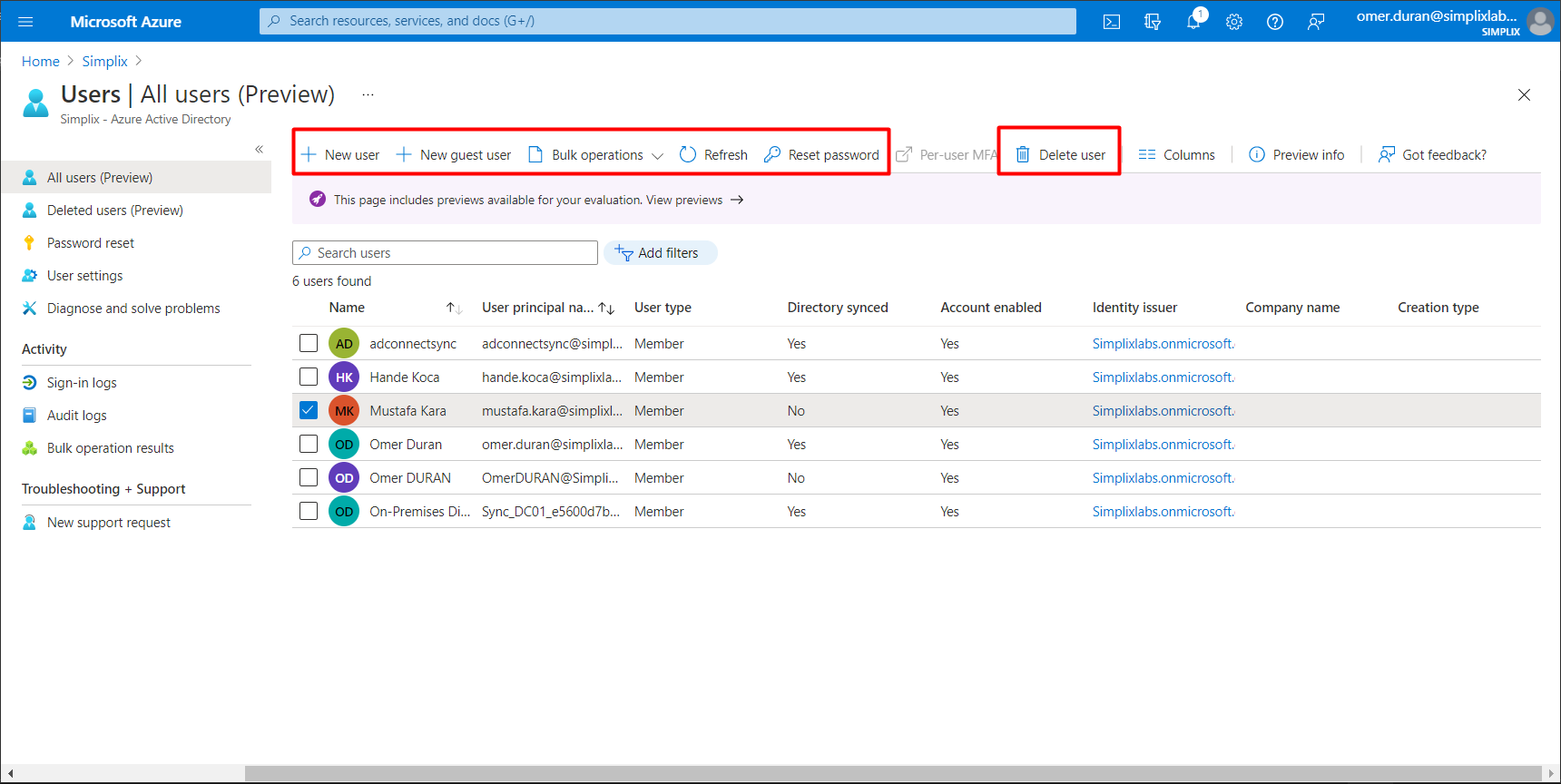This screenshot has width=1561, height=784.
Task: Close the Users blade
Action: [x=1524, y=95]
